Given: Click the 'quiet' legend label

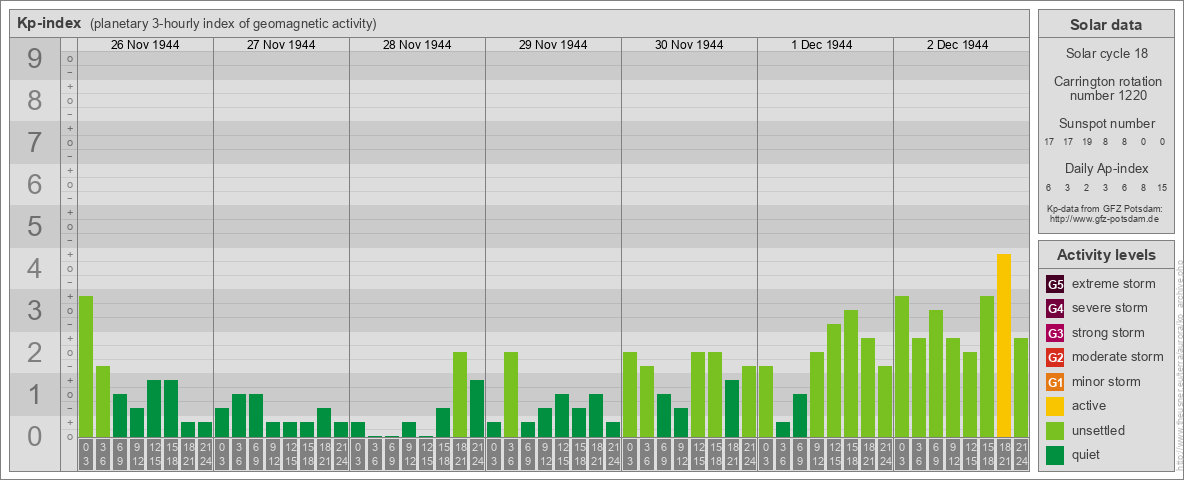Looking at the screenshot, I should pyautogui.click(x=1087, y=454).
